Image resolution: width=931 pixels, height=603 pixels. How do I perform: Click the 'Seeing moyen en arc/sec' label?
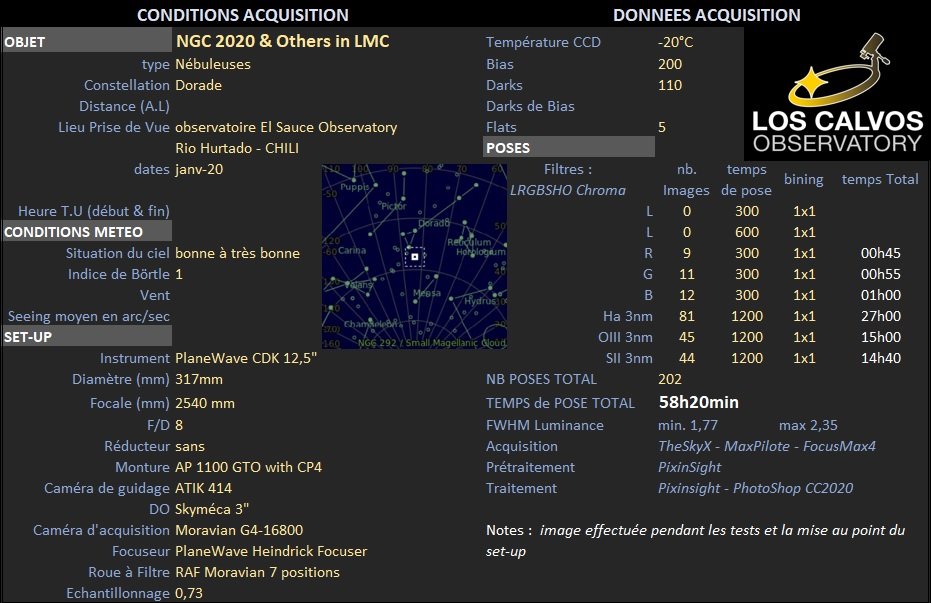tap(88, 316)
